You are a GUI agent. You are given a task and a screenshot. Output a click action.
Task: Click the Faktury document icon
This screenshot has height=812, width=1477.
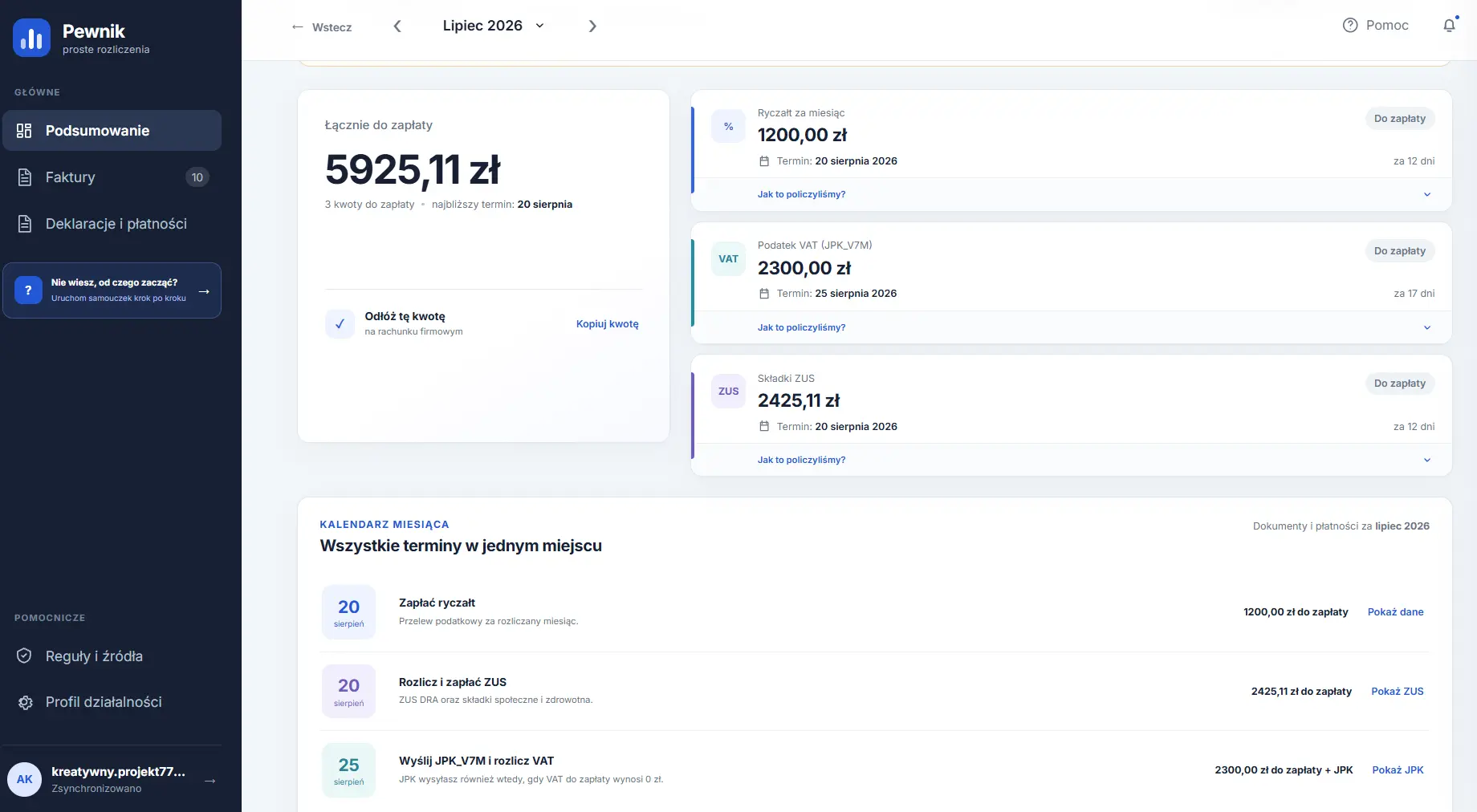pyautogui.click(x=25, y=177)
